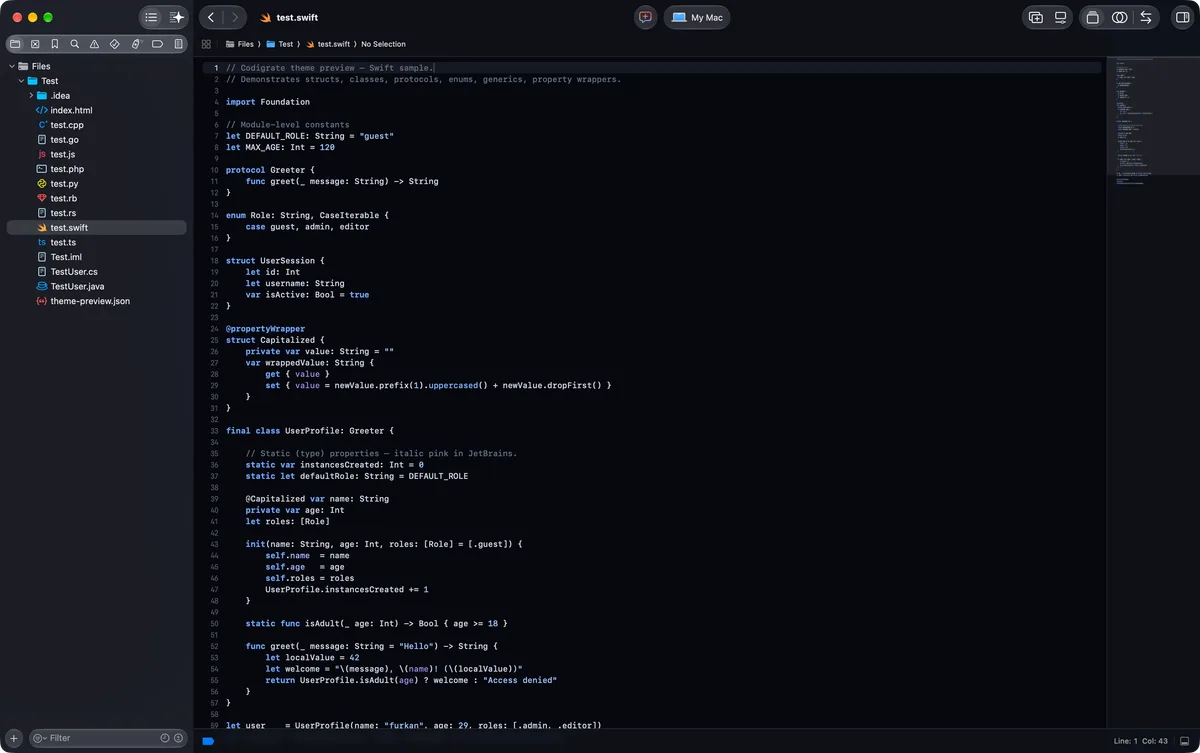
Task: Open the Breakpoint navigator tab
Action: pos(158,44)
